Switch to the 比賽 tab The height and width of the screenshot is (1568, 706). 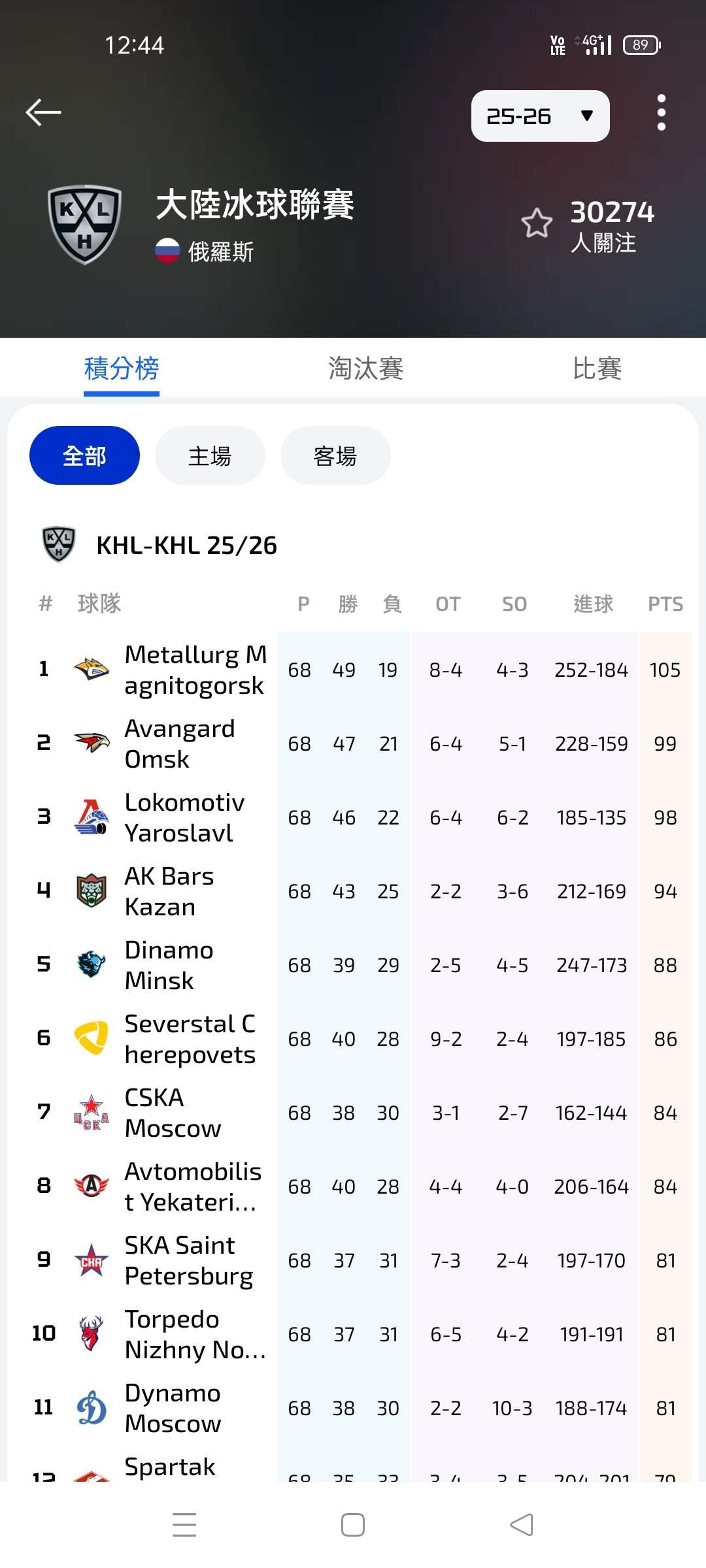[x=597, y=368]
